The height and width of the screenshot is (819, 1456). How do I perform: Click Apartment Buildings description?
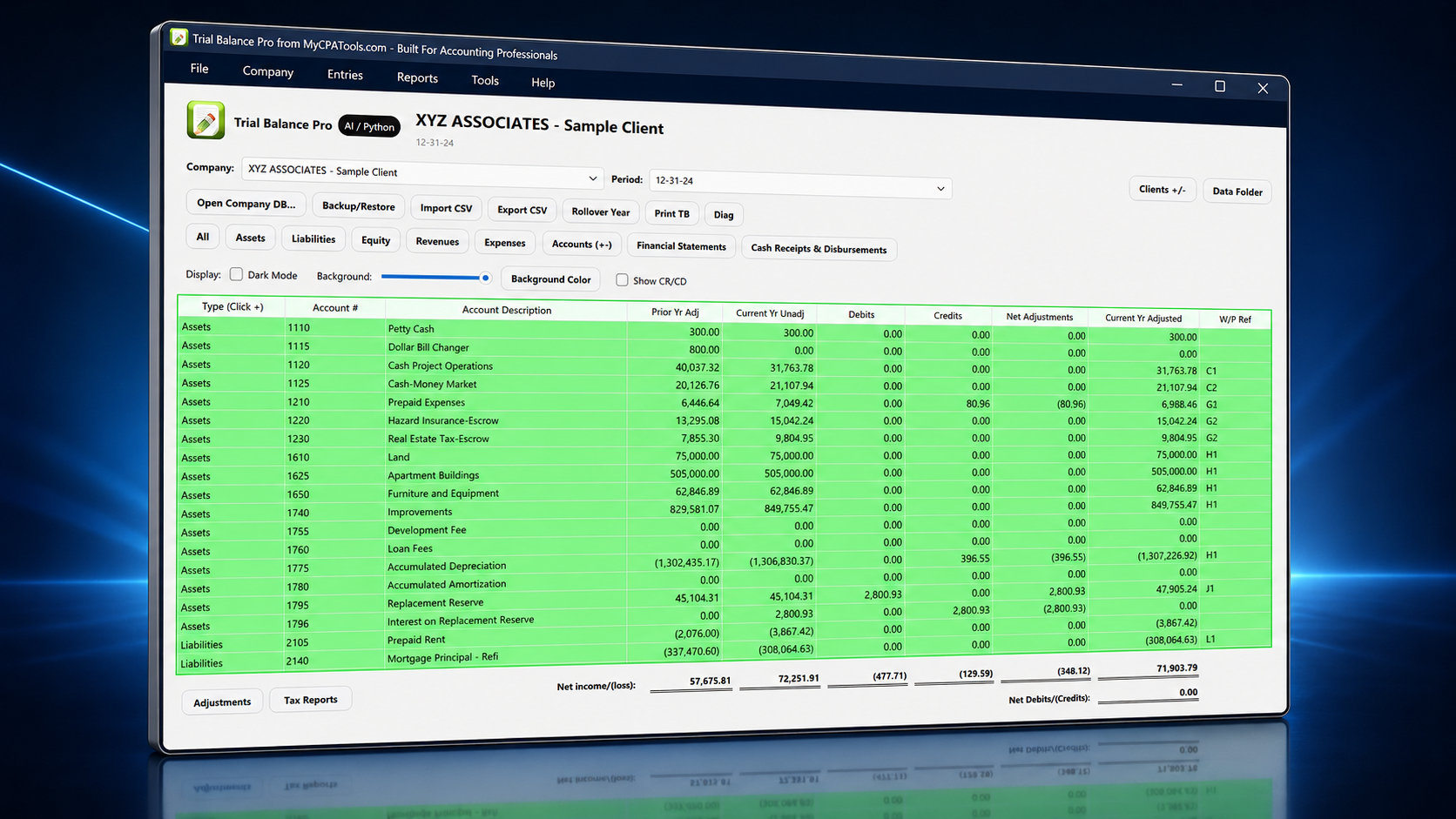pyautogui.click(x=434, y=475)
